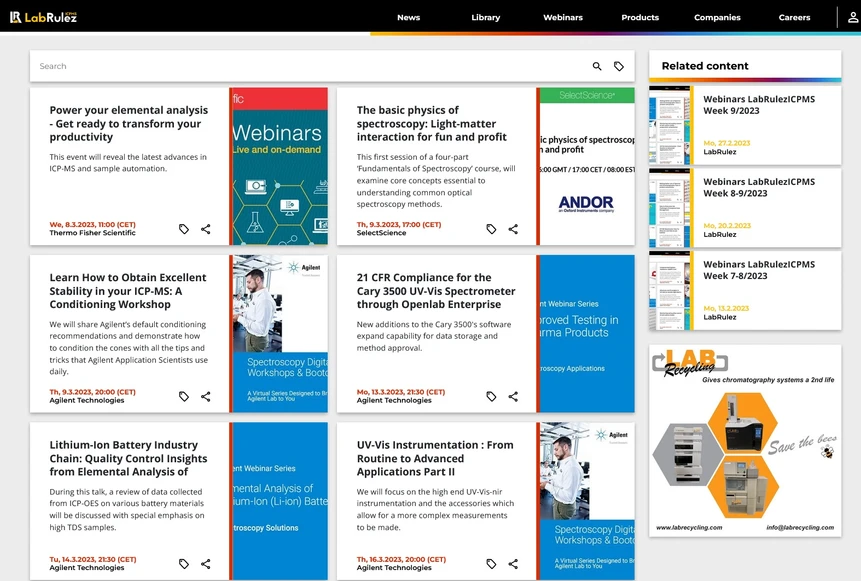Viewport: 861px width, 581px height.
Task: Click the Week 8-9/2023 related content thumbnail
Action: 670,208
